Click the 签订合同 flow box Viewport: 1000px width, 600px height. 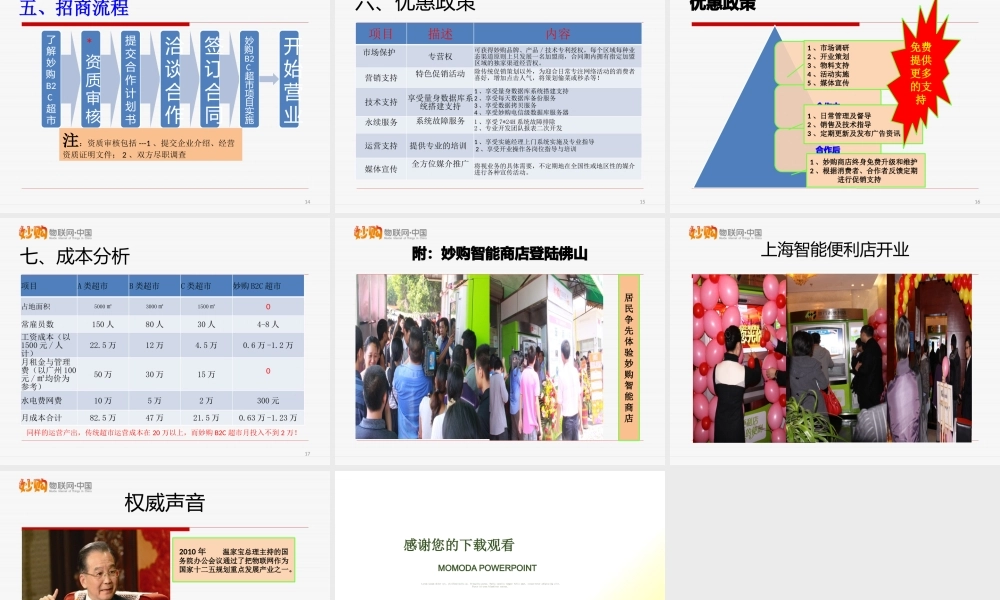[x=210, y=79]
